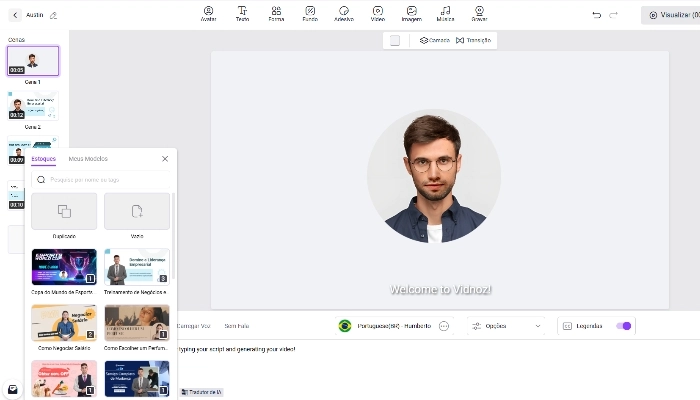700x400 pixels.
Task: Open the Camada layer option
Action: coord(435,40)
